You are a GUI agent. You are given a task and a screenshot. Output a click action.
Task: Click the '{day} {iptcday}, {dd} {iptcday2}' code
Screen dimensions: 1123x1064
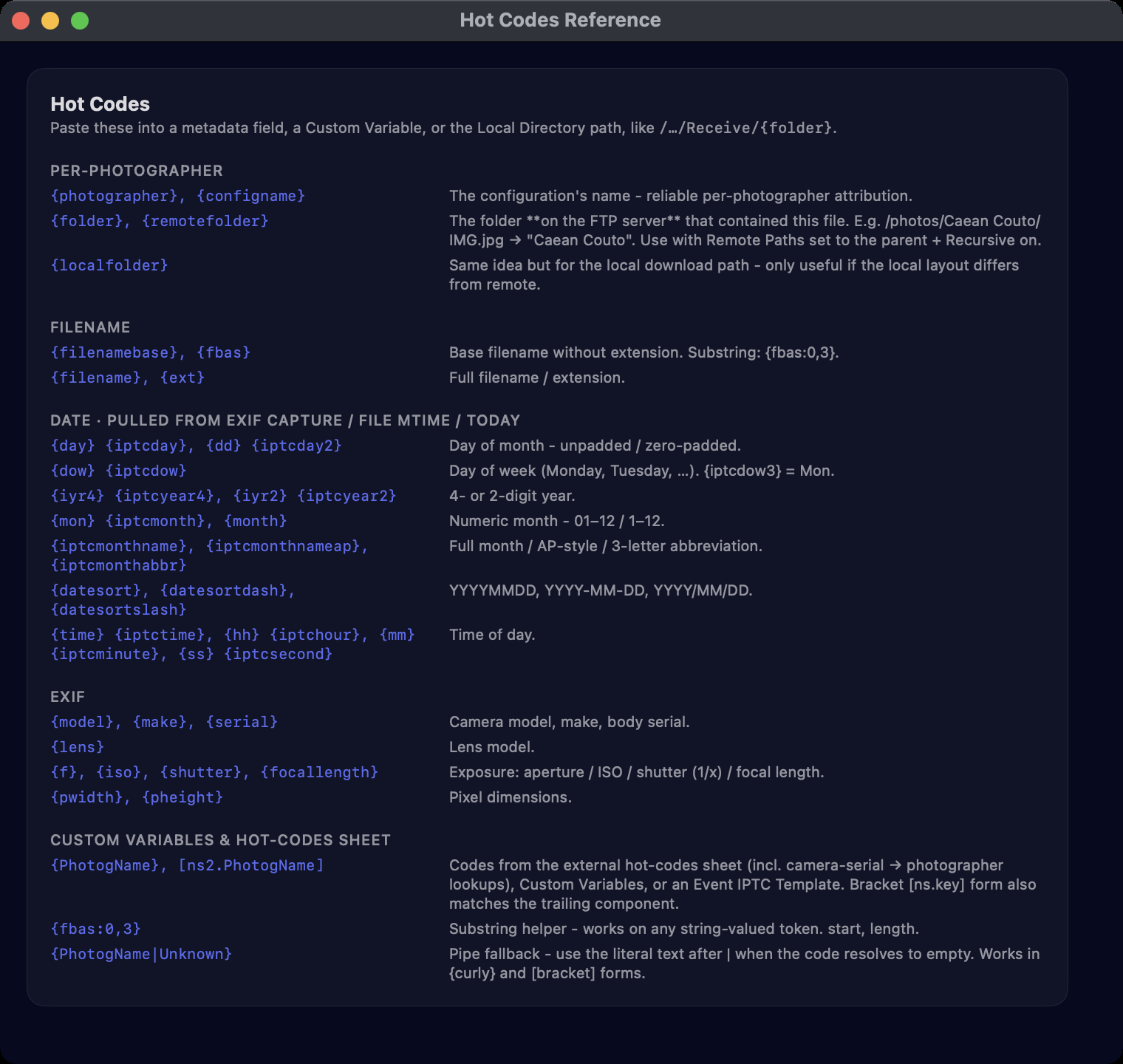tap(196, 446)
